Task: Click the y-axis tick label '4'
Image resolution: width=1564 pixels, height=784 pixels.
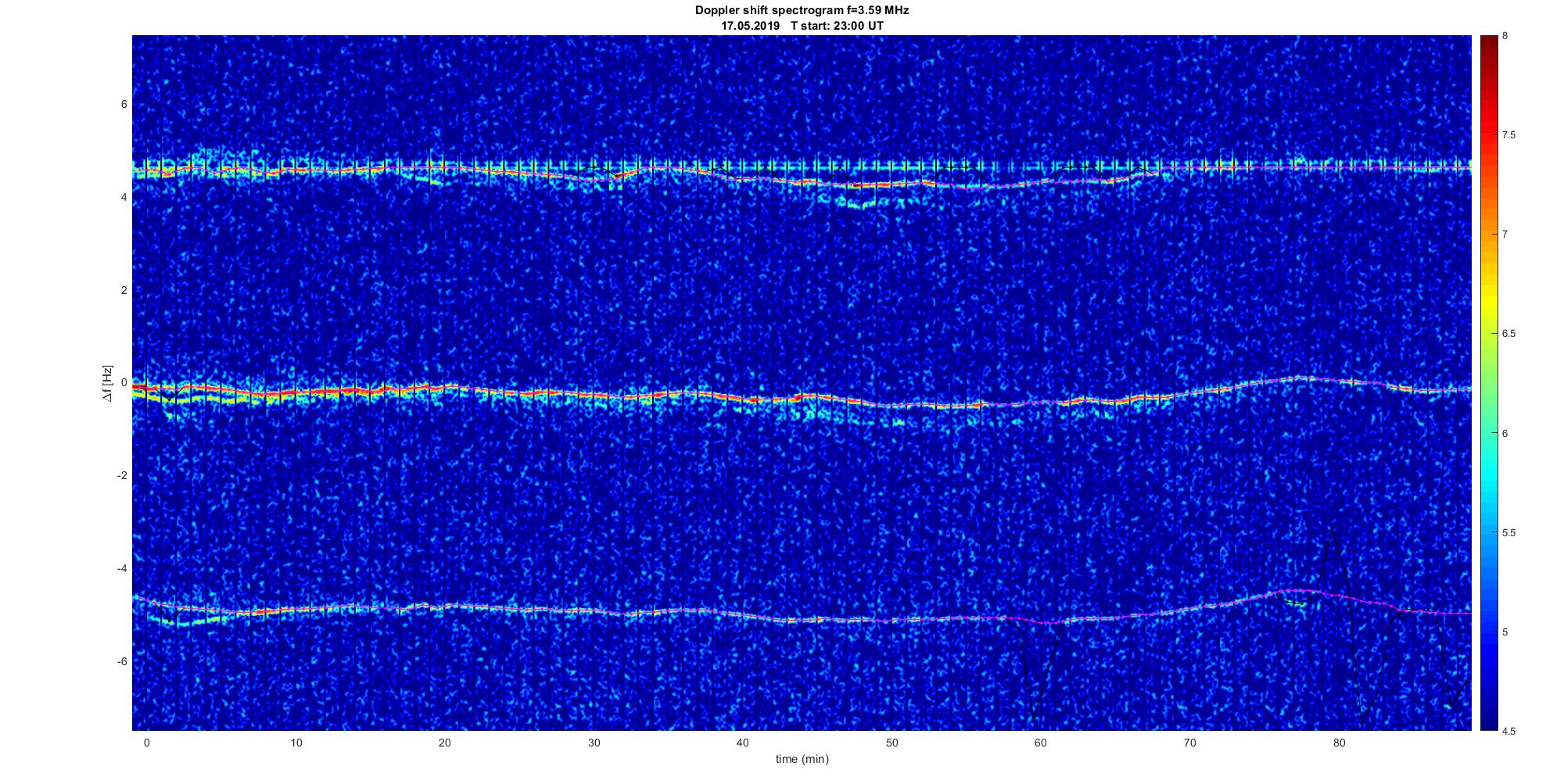Action: 124,198
